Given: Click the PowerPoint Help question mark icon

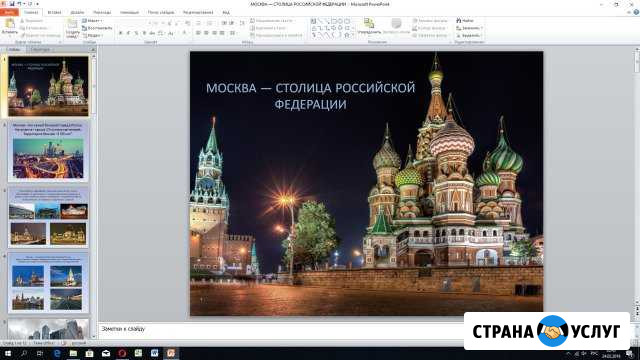Looking at the screenshot, I should 636,12.
